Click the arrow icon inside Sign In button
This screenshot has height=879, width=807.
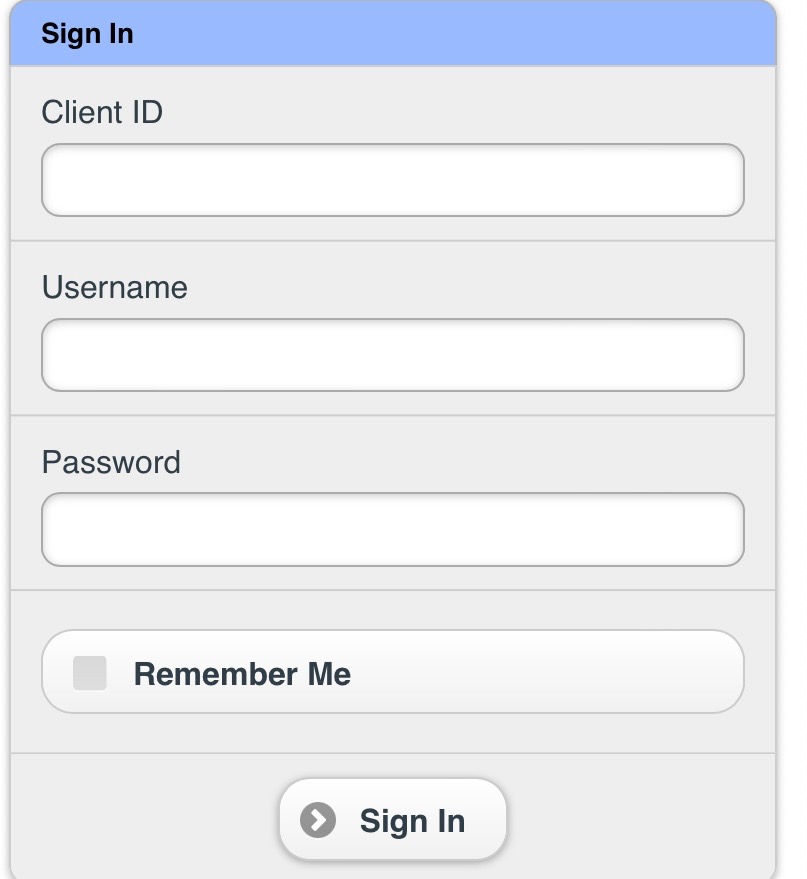pos(318,820)
